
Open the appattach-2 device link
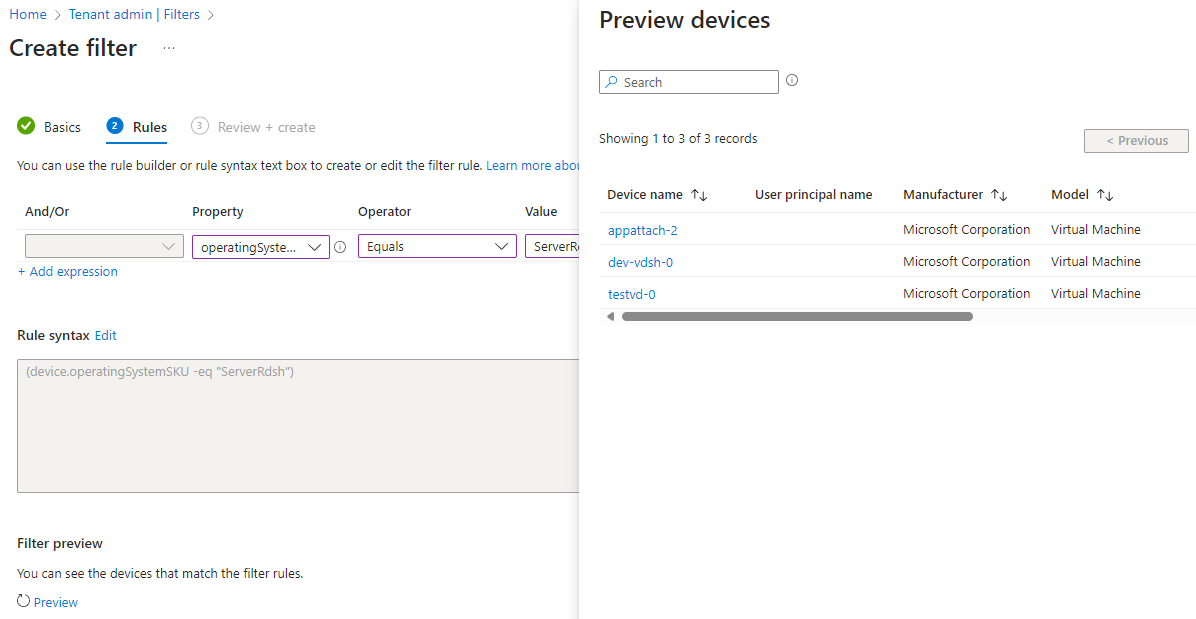point(643,229)
